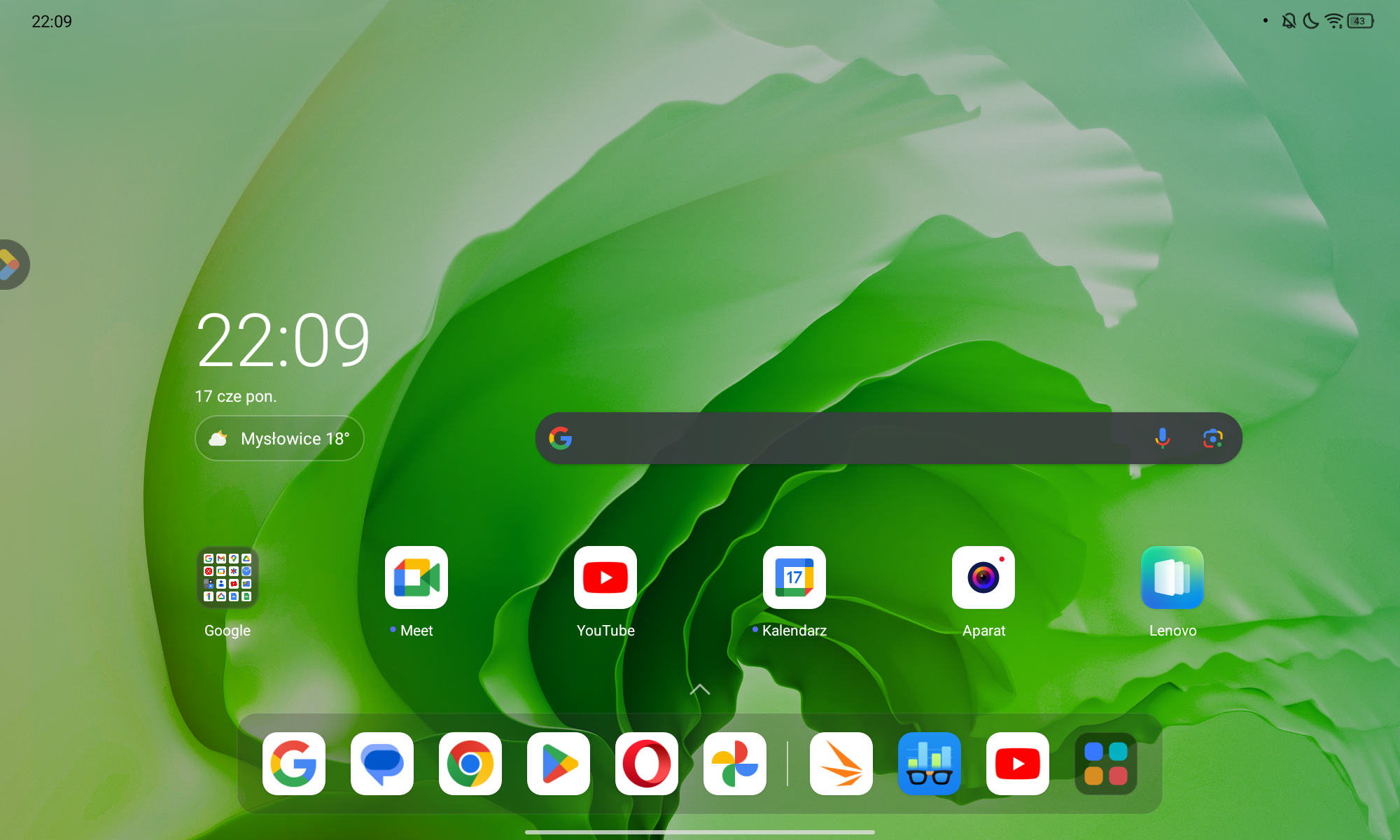The width and height of the screenshot is (1400, 840).
Task: Launch Chrome from the dock
Action: pos(470,764)
